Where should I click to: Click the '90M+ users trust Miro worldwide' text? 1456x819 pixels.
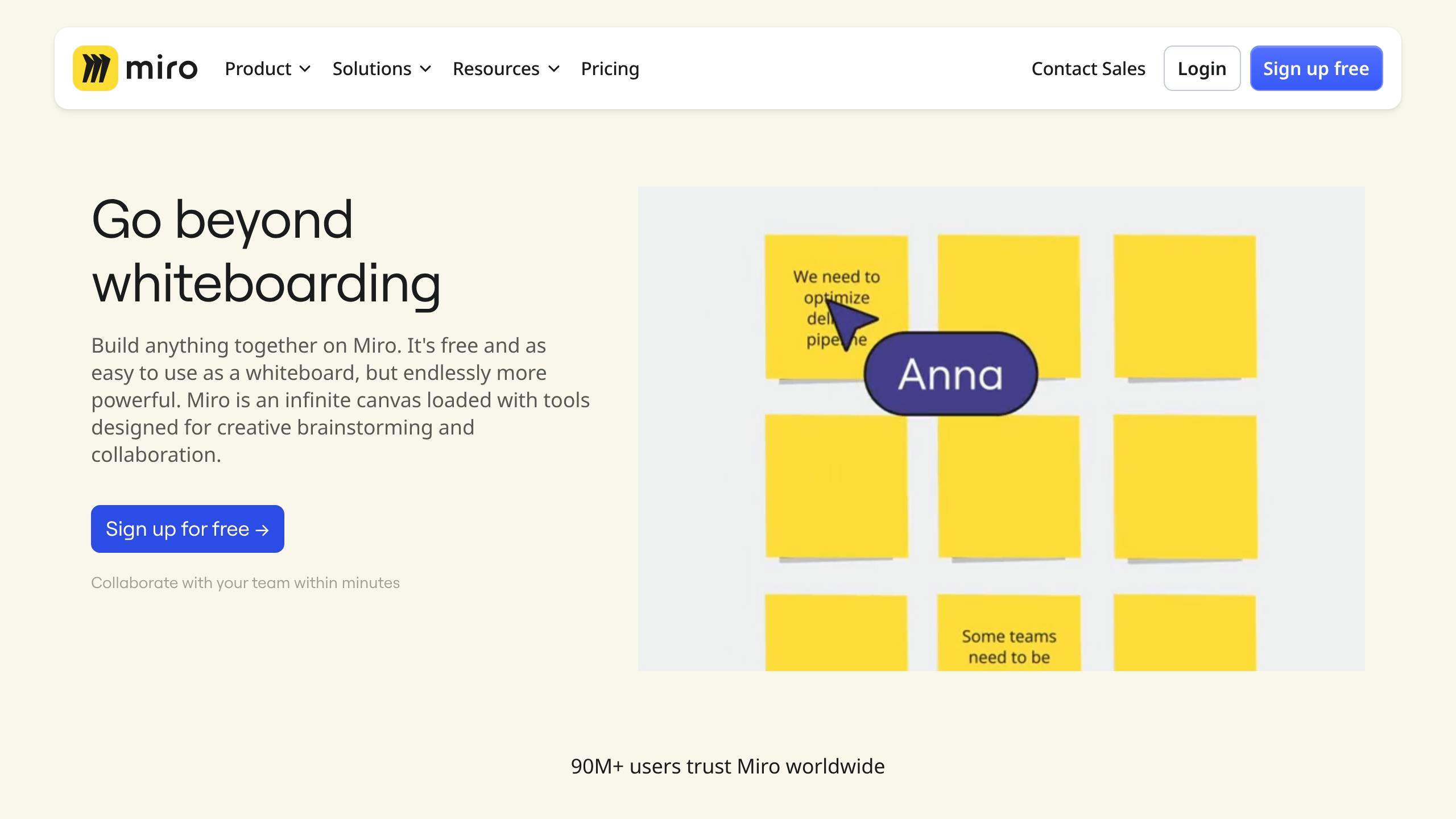pos(727,766)
